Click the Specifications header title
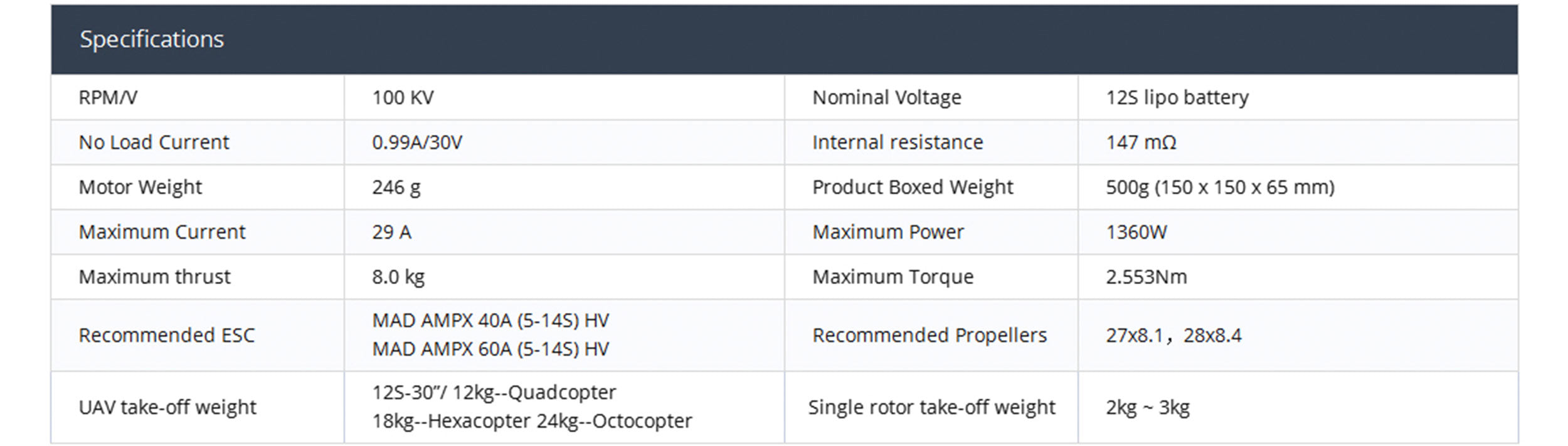The width and height of the screenshot is (1568, 446). 151,40
